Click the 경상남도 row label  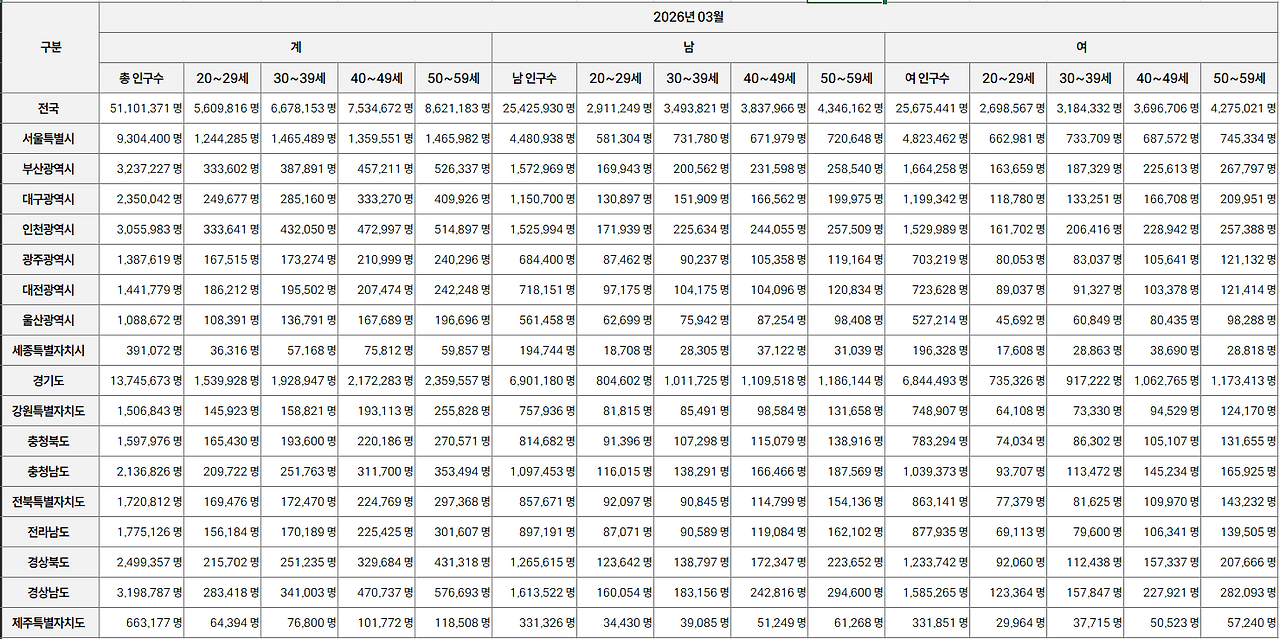click(x=50, y=593)
